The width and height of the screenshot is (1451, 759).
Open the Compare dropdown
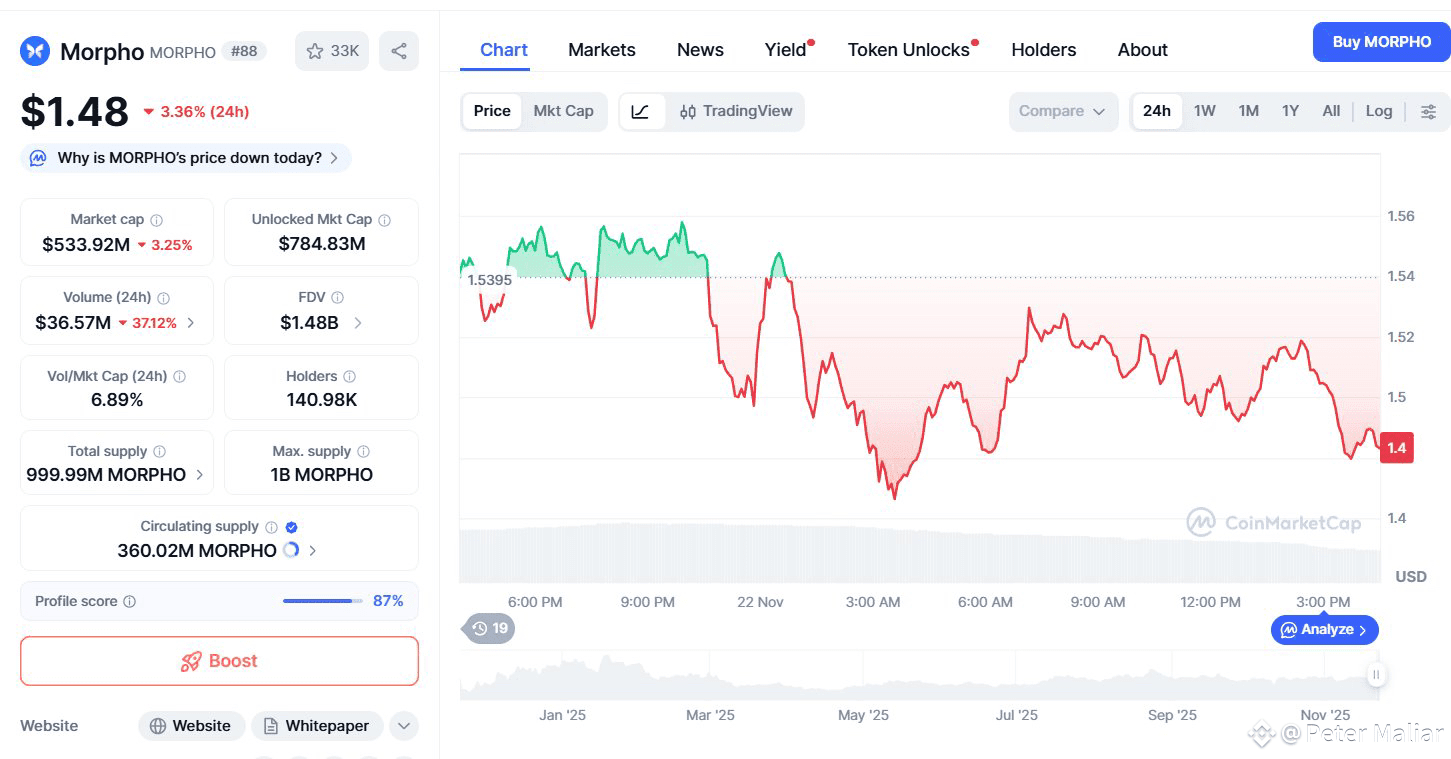(x=1062, y=111)
